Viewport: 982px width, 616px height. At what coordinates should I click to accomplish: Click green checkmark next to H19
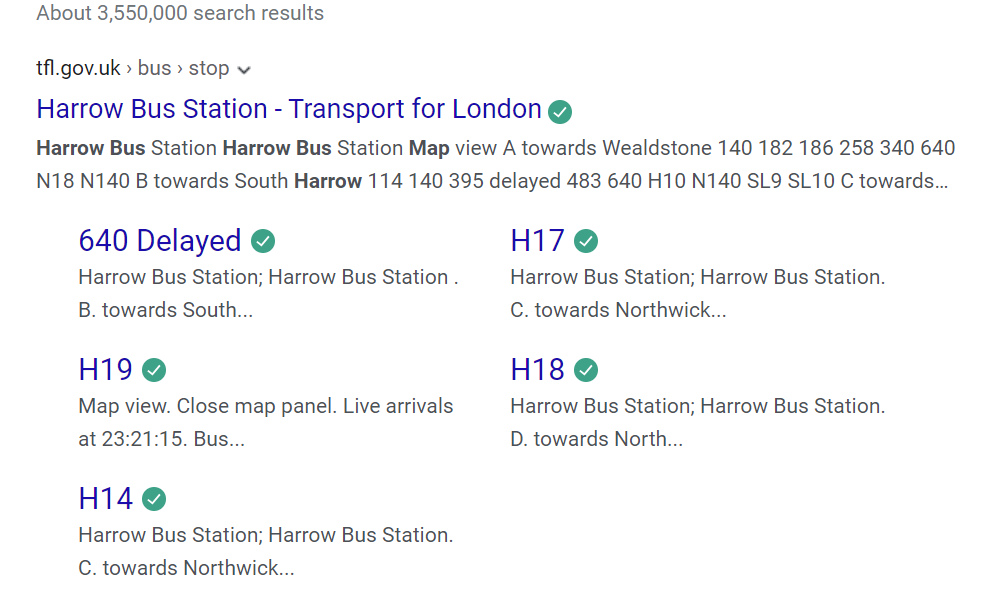[154, 370]
